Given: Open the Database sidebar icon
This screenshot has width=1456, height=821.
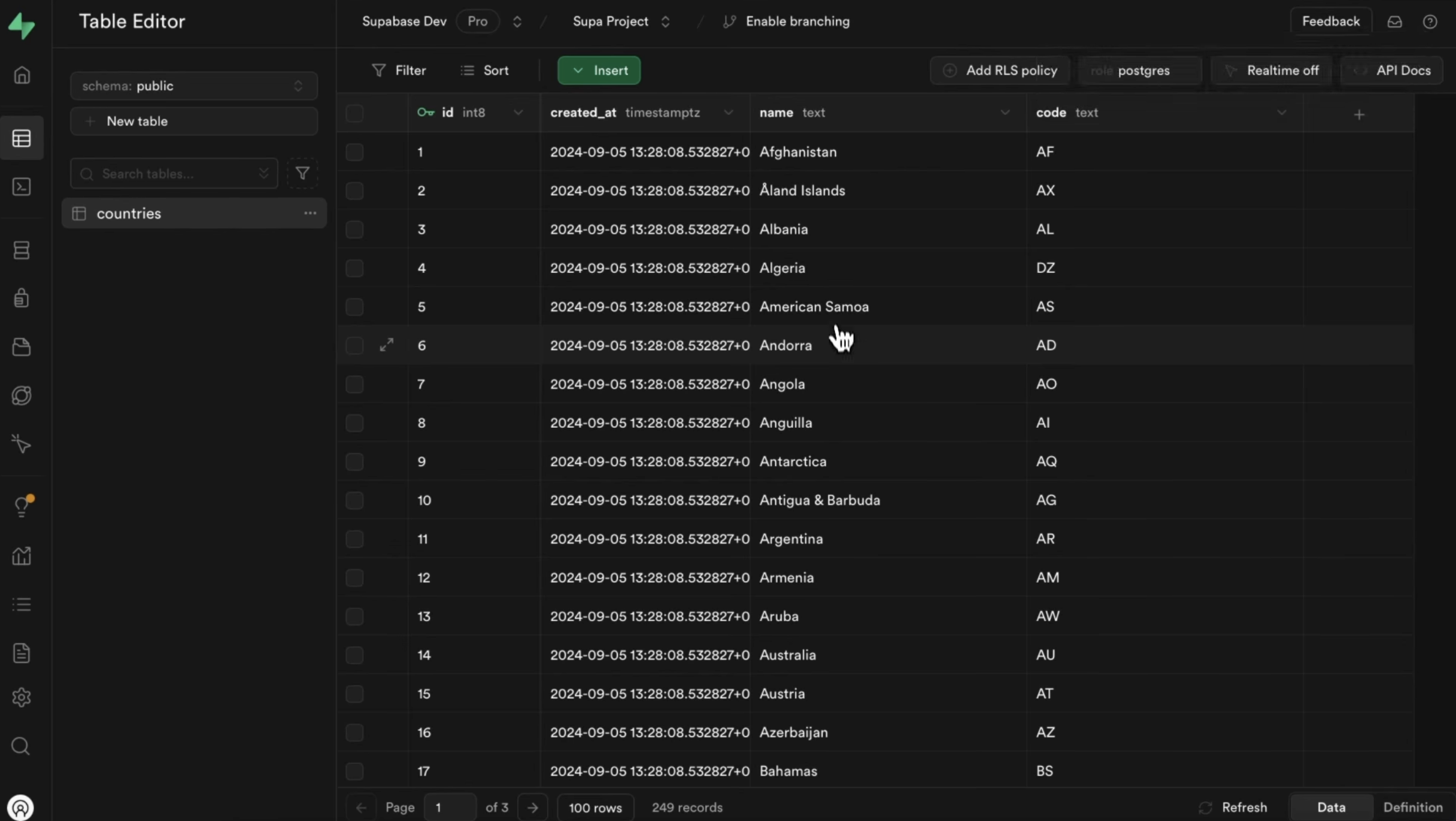Looking at the screenshot, I should pyautogui.click(x=22, y=250).
